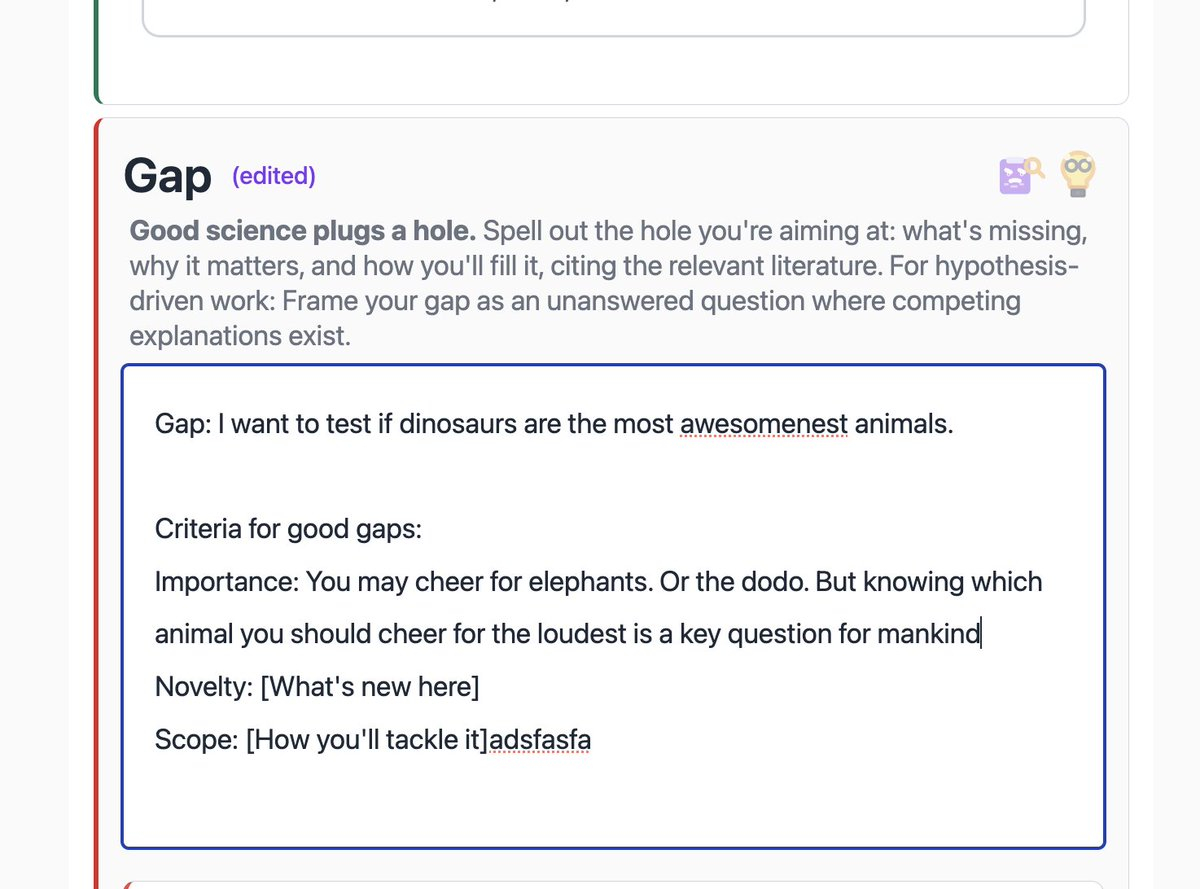Place cursor on the word "mankind"
Viewport: 1200px width, 889px height.
click(x=928, y=634)
